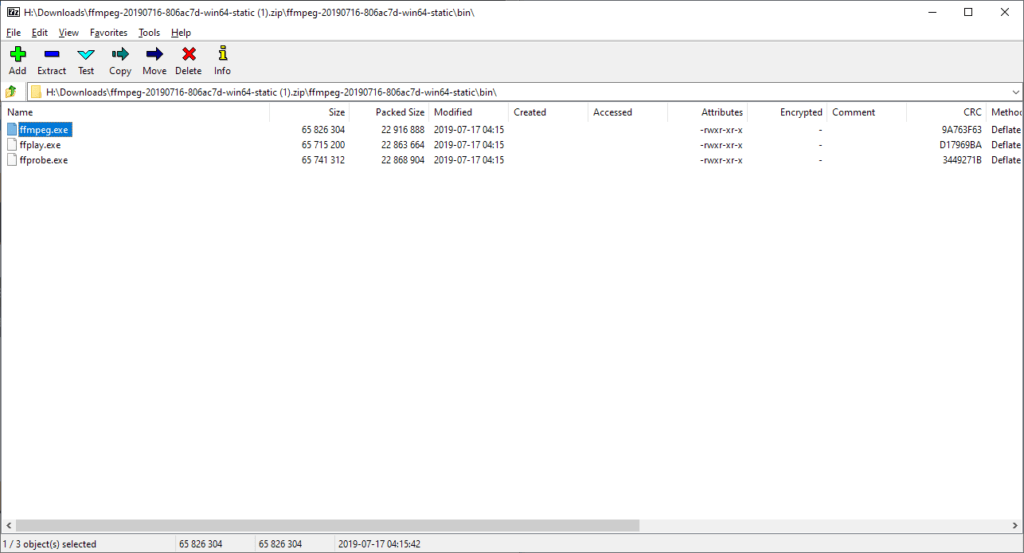Click folder icon in address bar
Screen dimensions: 1024x553
point(36,92)
